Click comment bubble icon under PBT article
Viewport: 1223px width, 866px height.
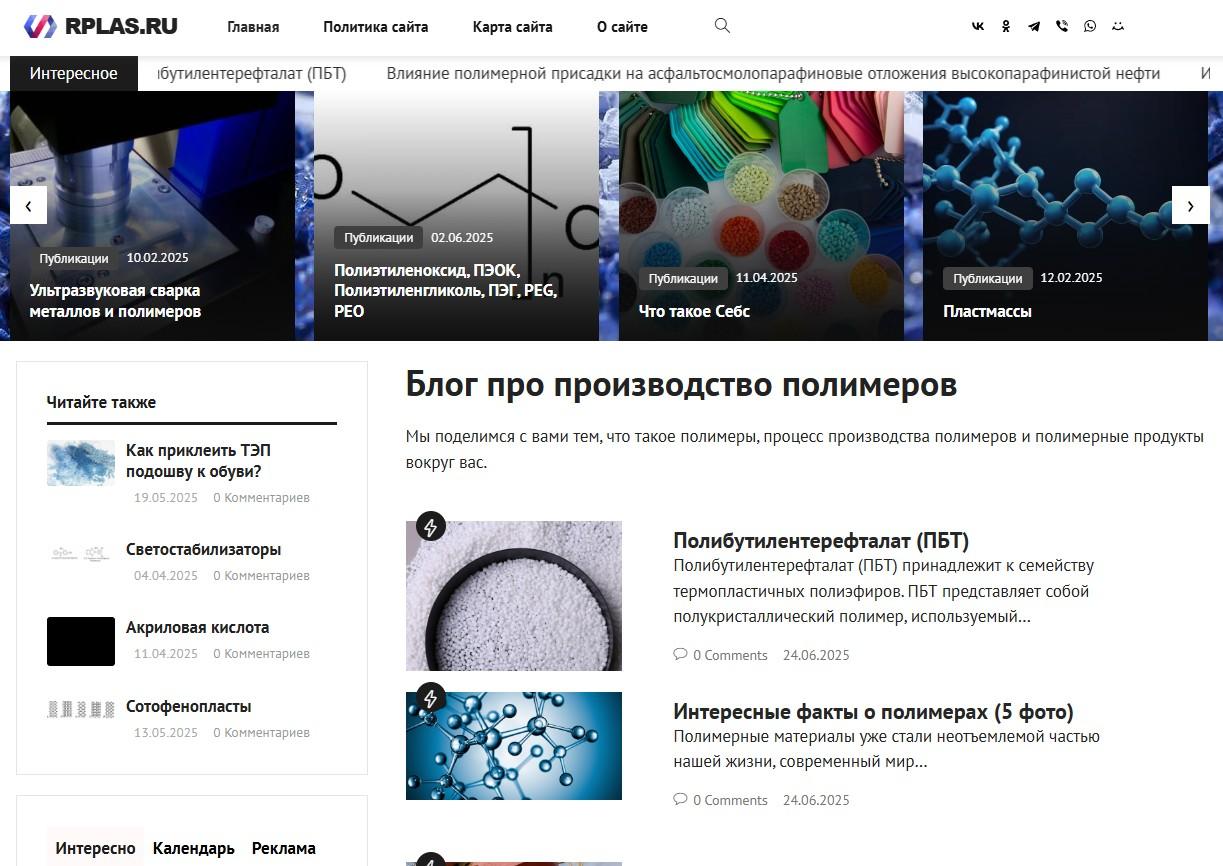[680, 654]
